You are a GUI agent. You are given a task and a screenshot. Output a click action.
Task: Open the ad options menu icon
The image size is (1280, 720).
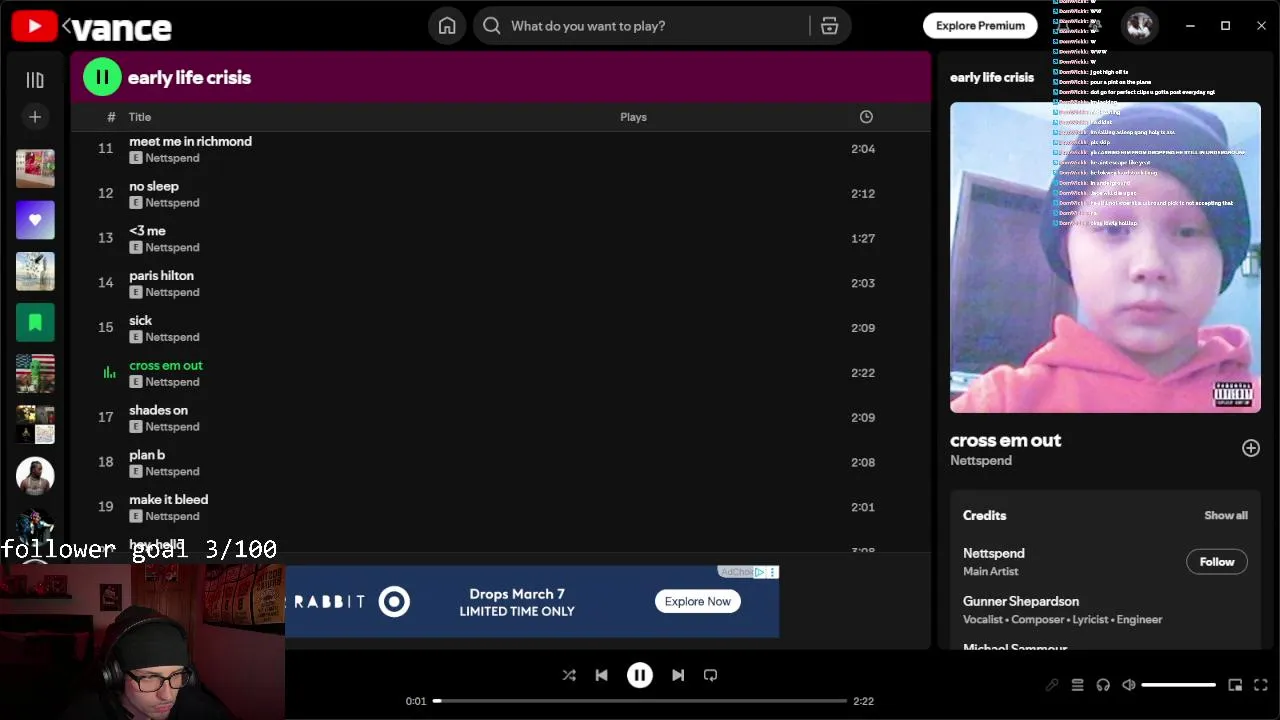tap(772, 572)
